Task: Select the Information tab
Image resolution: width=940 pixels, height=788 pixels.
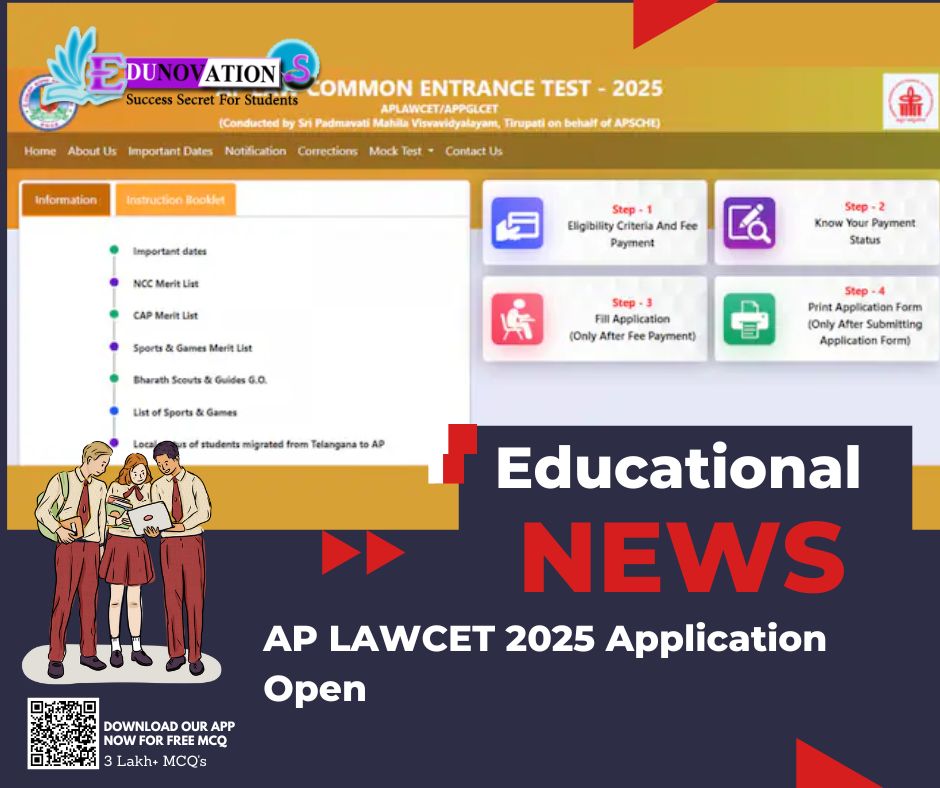Action: 66,200
